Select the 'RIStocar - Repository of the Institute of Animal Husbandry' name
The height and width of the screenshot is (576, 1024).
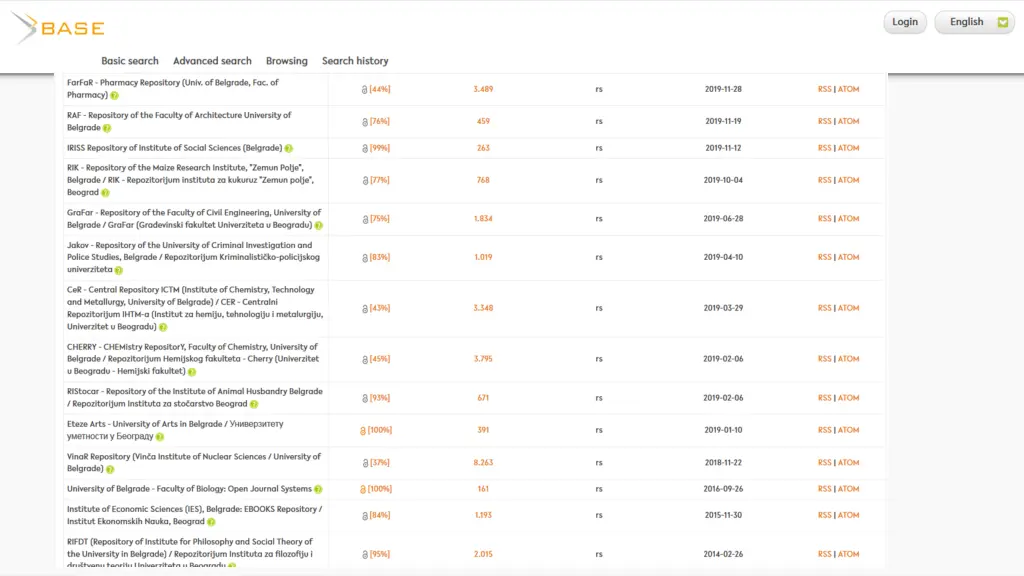[x=195, y=398]
